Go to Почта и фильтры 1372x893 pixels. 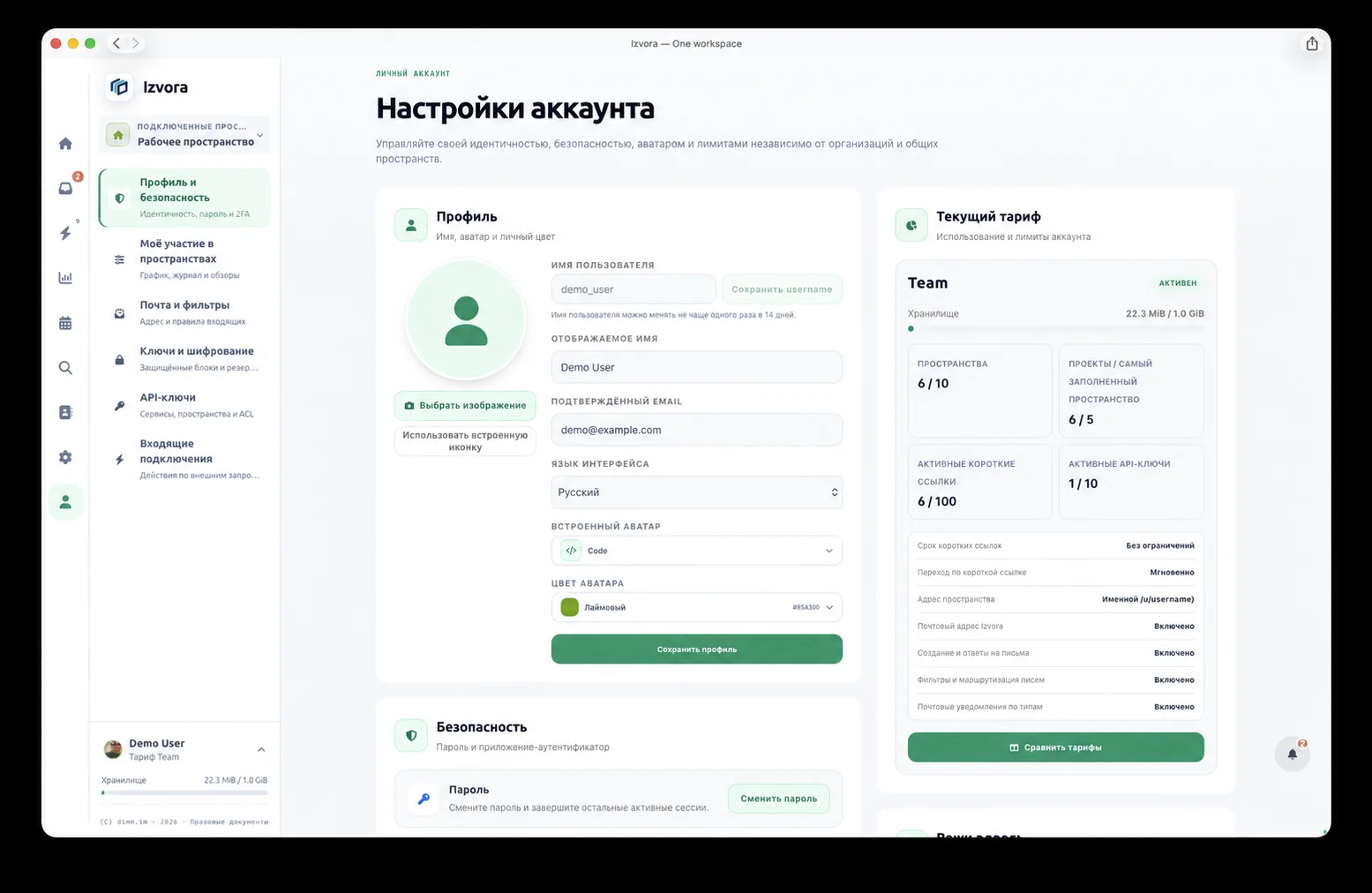[x=184, y=312]
